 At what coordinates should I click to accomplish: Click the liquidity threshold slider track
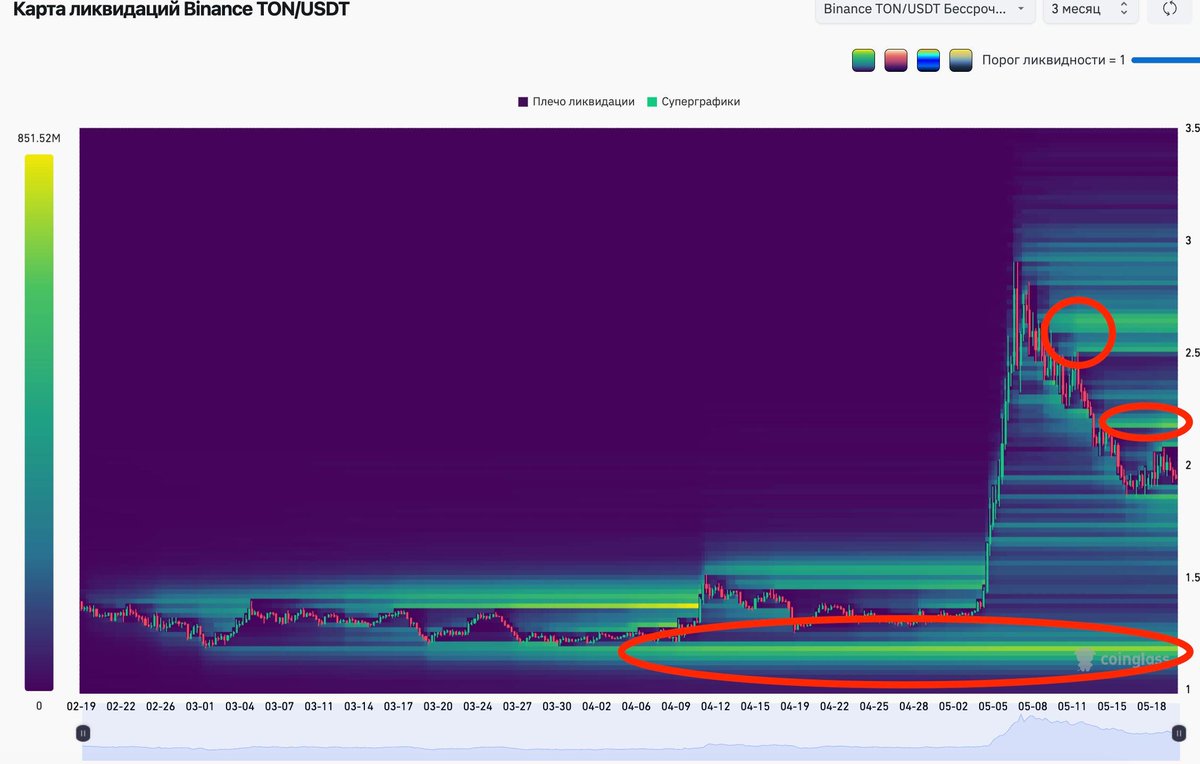click(1166, 60)
